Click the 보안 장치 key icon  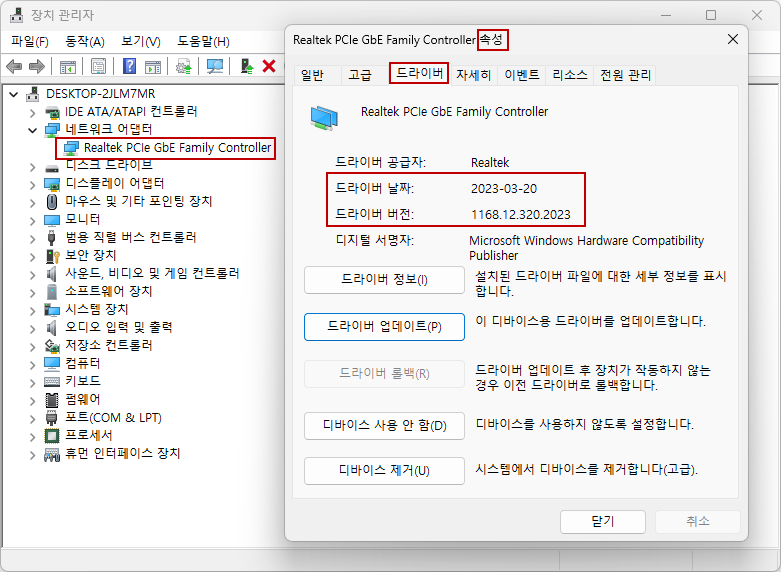52,256
